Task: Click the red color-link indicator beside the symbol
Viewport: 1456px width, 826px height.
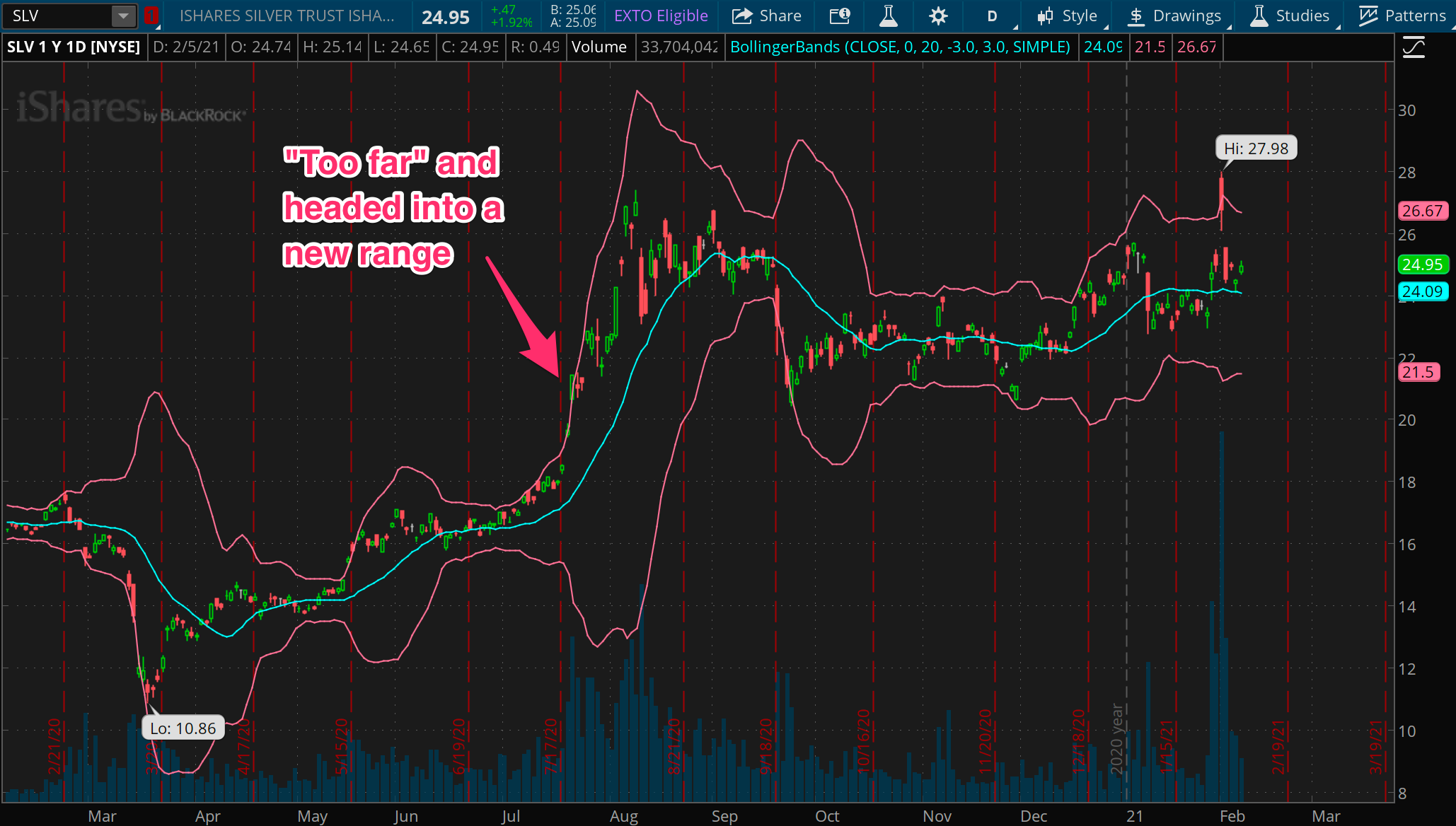Action: 151,16
